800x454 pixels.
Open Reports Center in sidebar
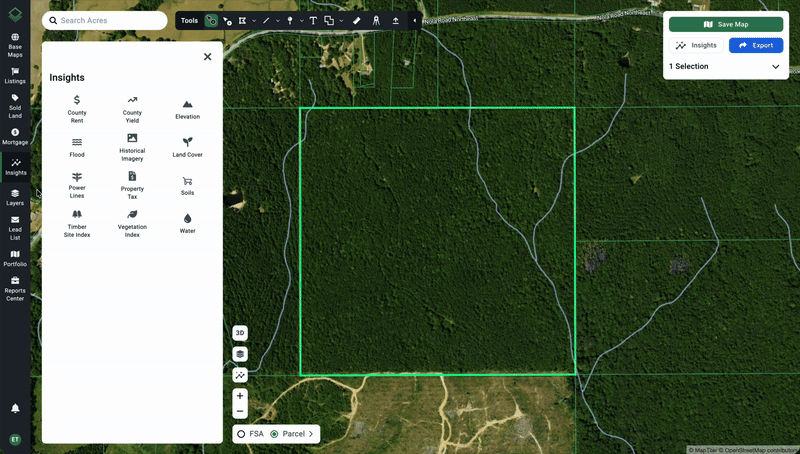click(x=15, y=289)
